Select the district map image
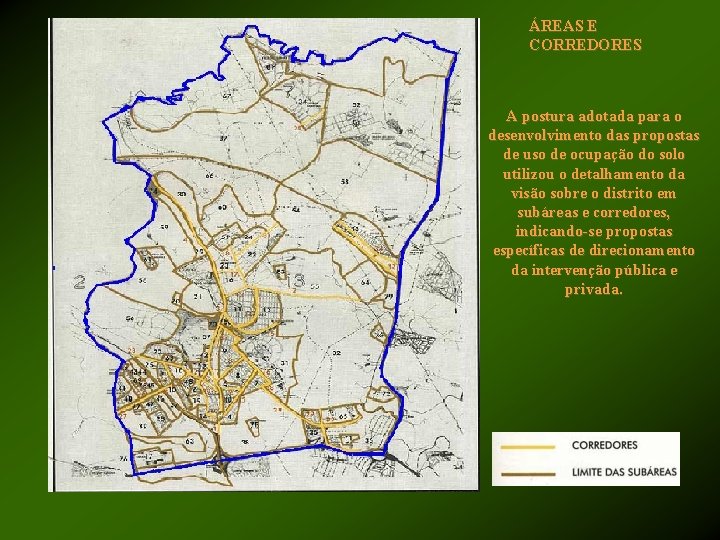The width and height of the screenshot is (720, 540). [x=264, y=255]
